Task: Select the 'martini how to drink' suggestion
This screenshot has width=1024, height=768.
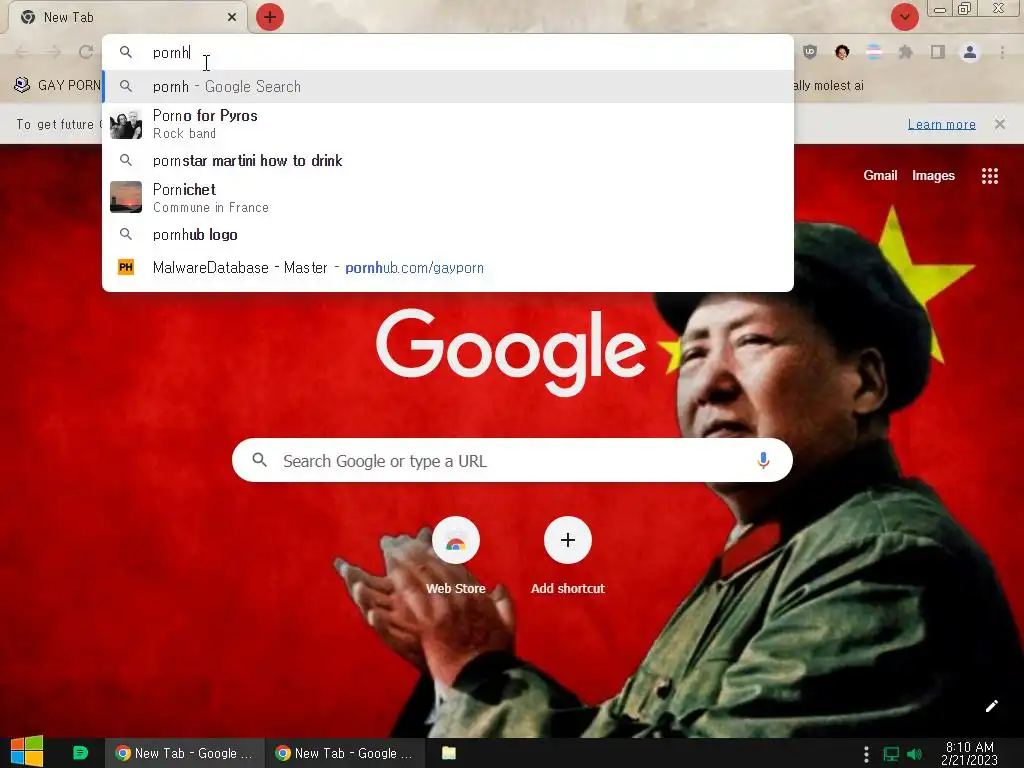Action: point(448,161)
